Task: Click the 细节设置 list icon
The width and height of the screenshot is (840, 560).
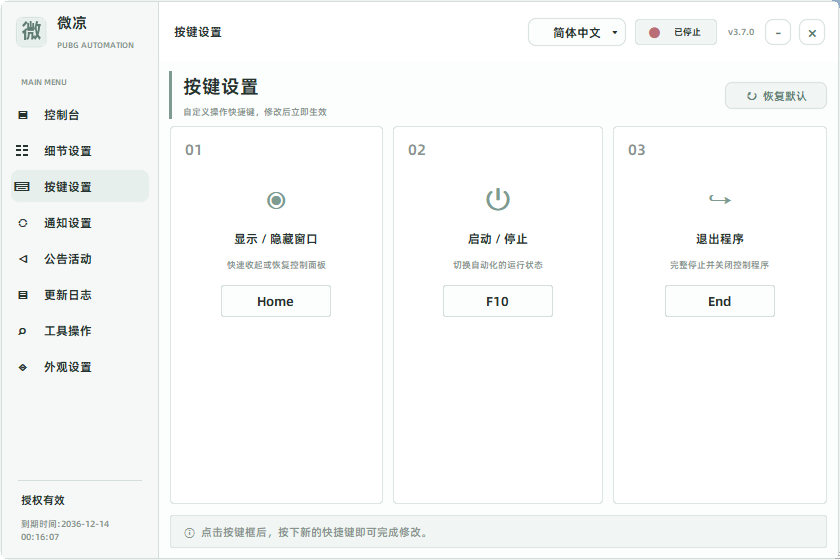Action: pyautogui.click(x=22, y=151)
